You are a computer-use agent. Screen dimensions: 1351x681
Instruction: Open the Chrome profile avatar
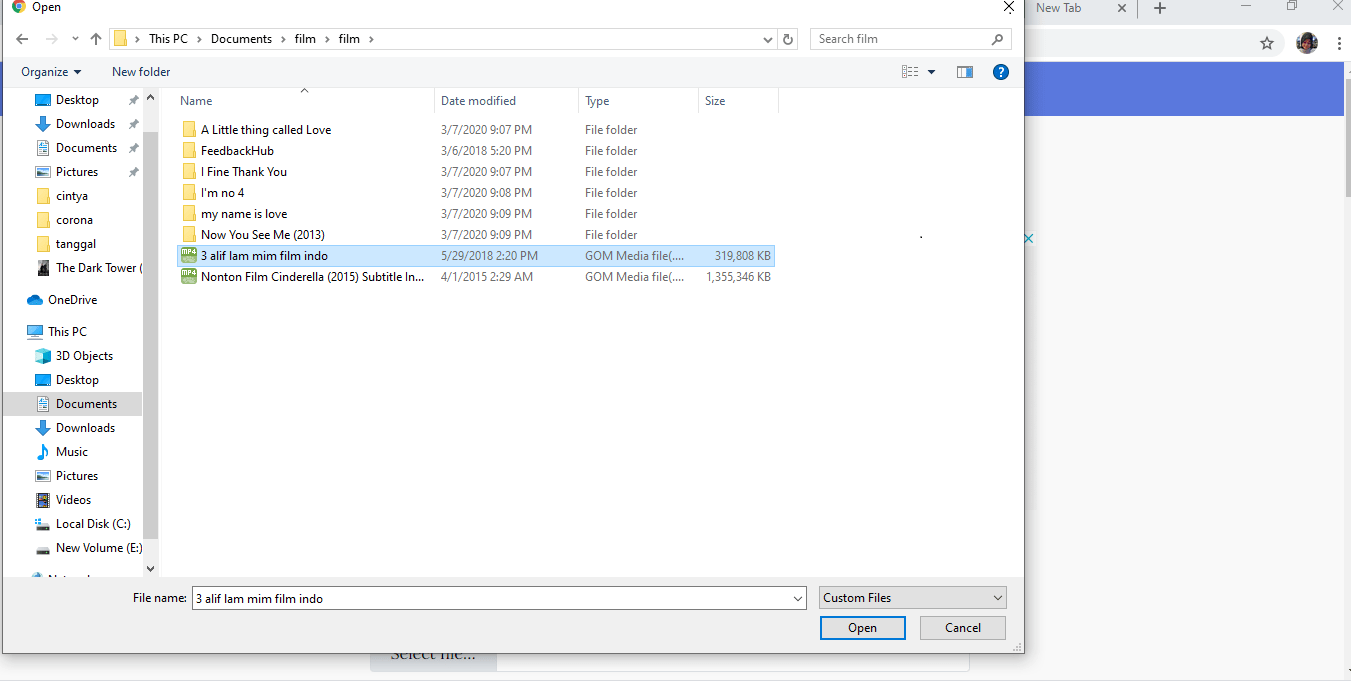(1307, 43)
